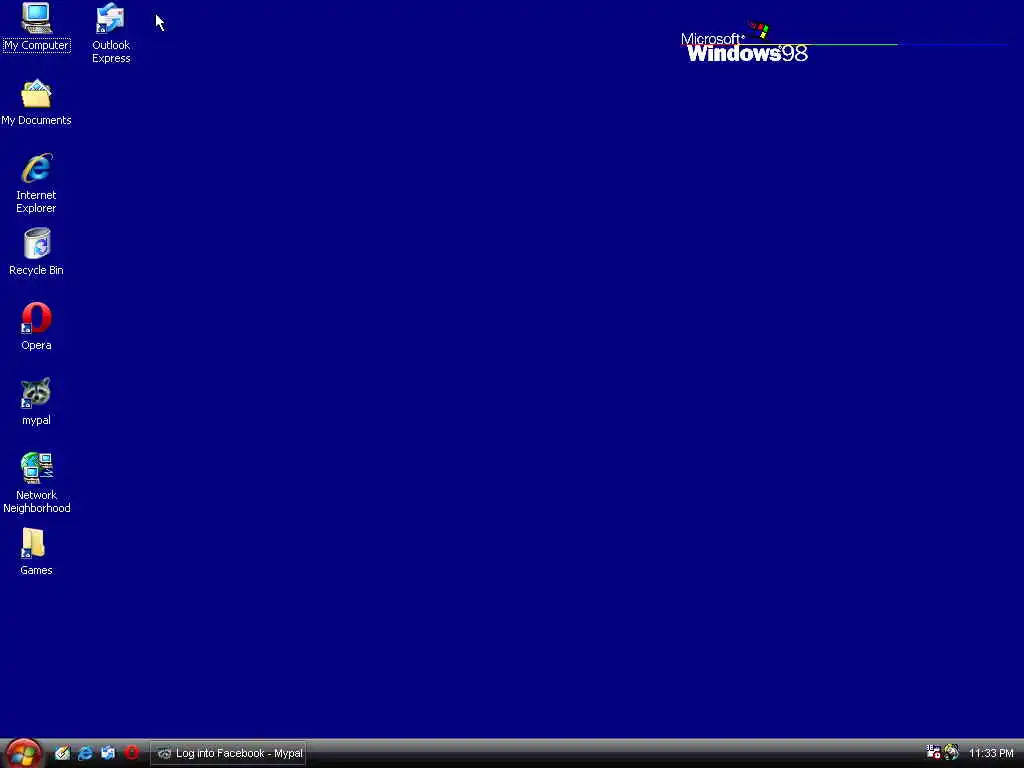Click the second system tray icon beside the clock
The width and height of the screenshot is (1024, 768).
point(952,752)
